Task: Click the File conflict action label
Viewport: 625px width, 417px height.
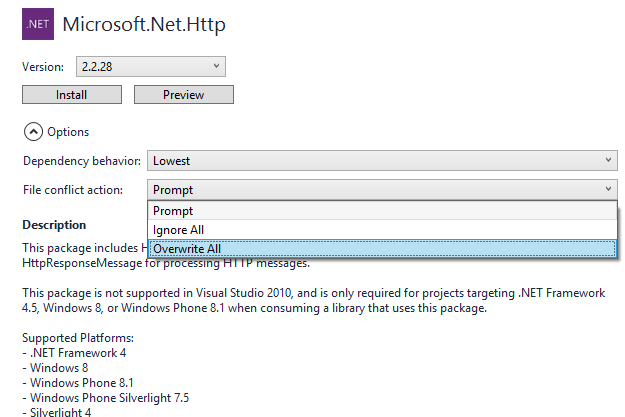Action: point(73,189)
